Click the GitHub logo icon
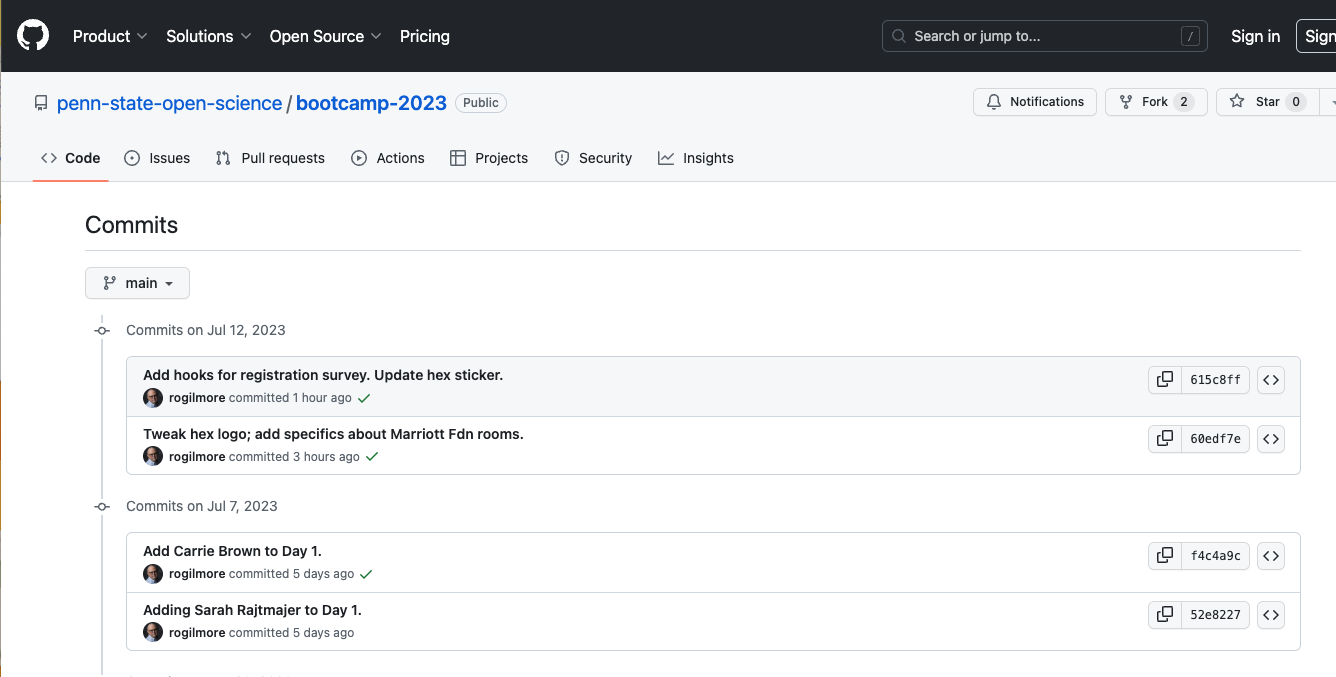1336x677 pixels. [33, 36]
